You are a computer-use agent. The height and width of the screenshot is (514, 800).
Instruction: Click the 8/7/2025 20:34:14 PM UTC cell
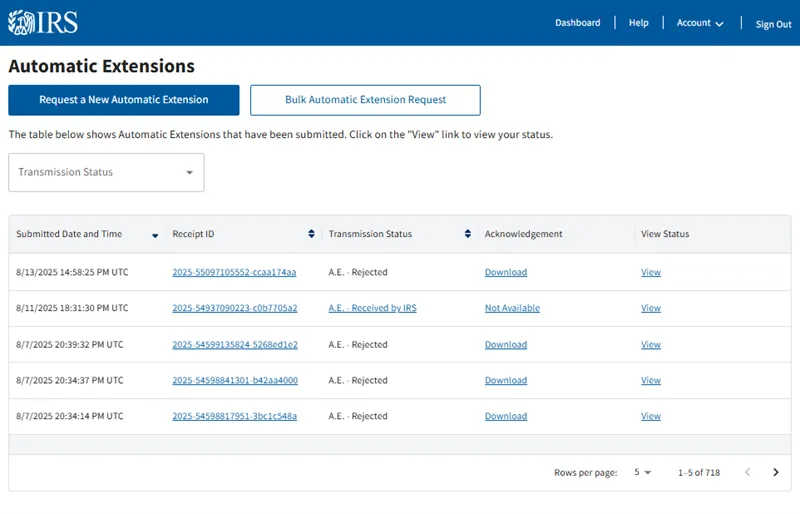[x=69, y=416]
